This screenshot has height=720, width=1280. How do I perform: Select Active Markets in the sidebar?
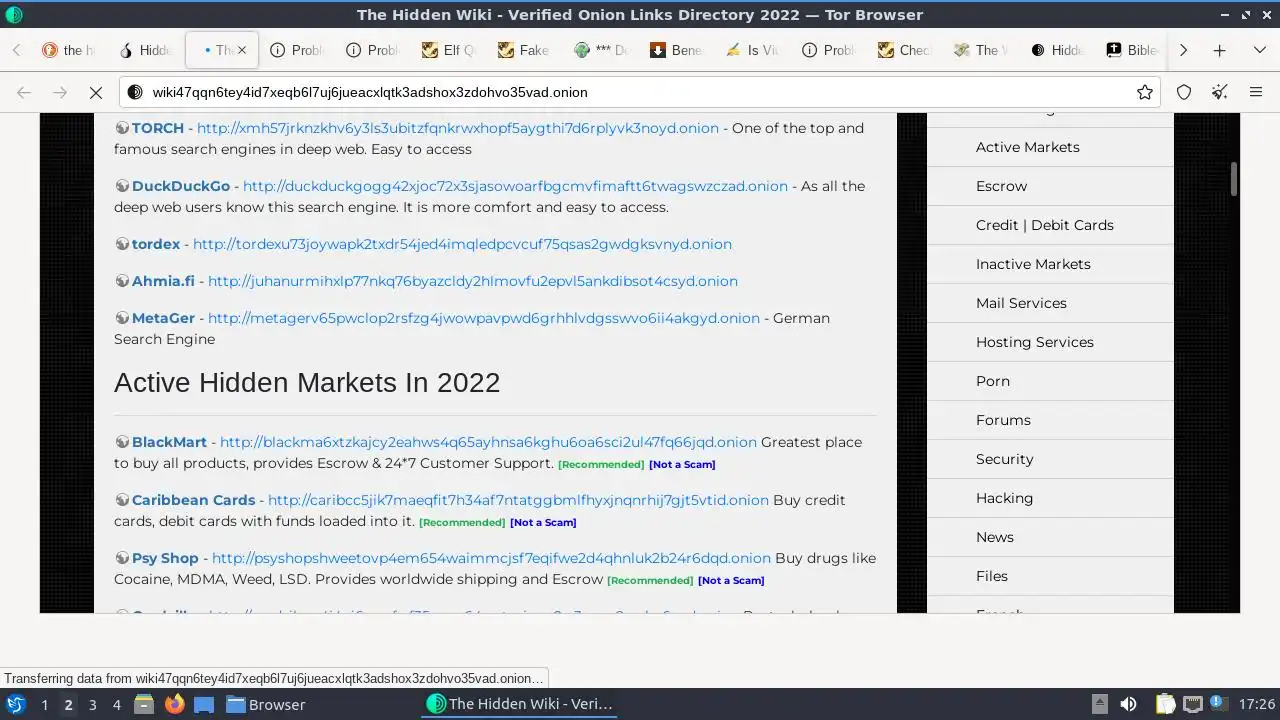[x=1028, y=147]
